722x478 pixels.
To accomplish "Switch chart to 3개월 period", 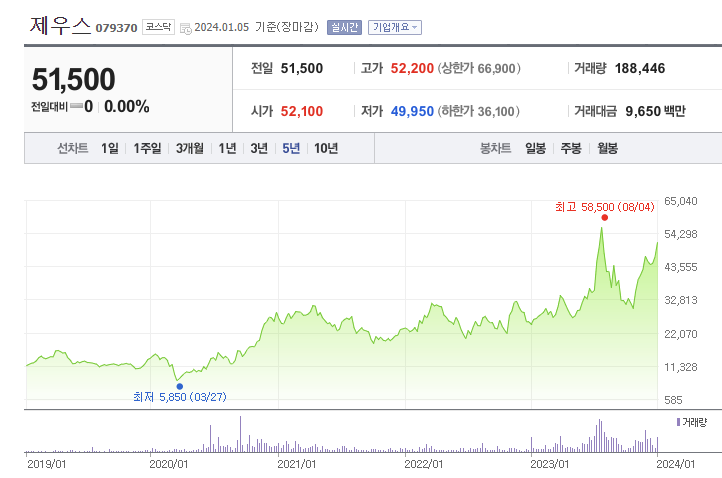I will (x=189, y=148).
